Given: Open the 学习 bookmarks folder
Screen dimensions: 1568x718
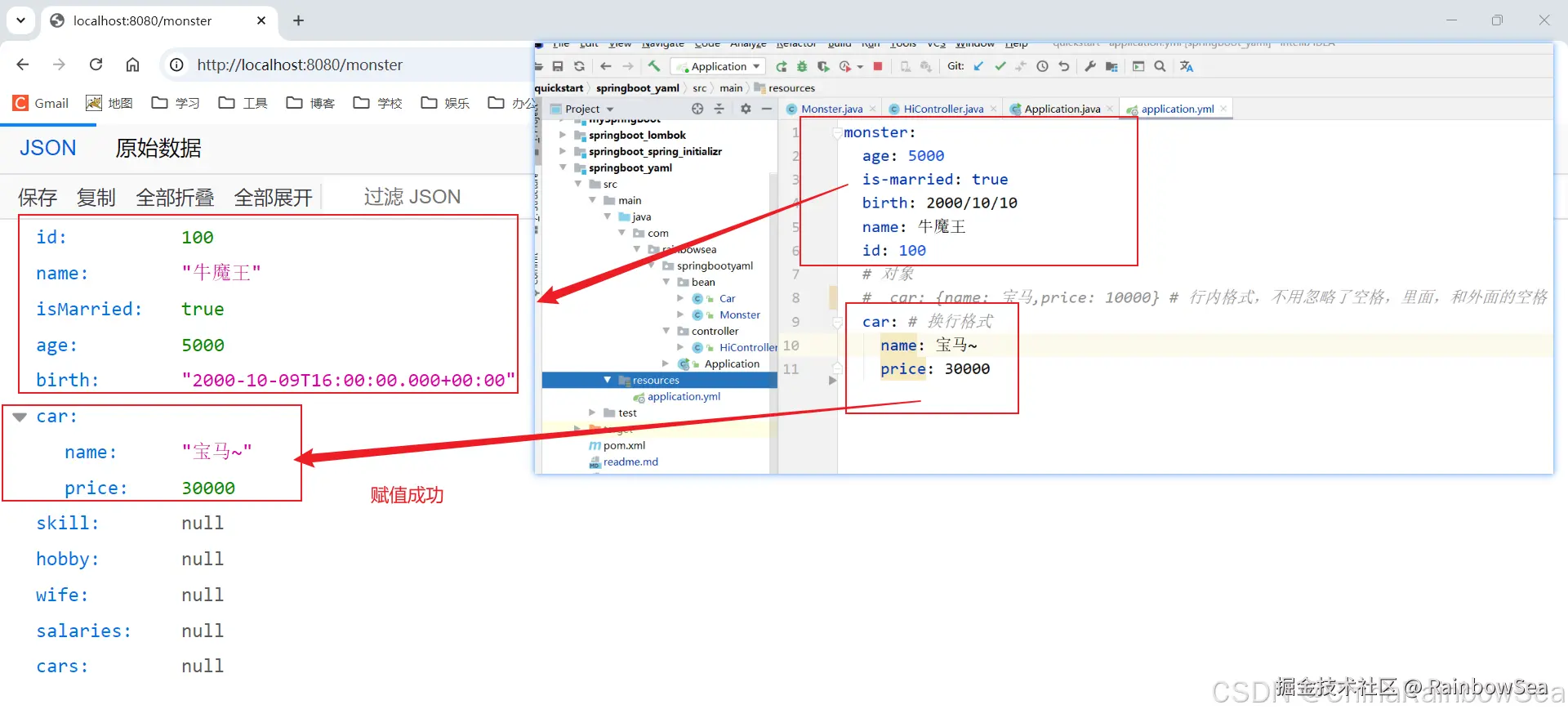Looking at the screenshot, I should [176, 103].
